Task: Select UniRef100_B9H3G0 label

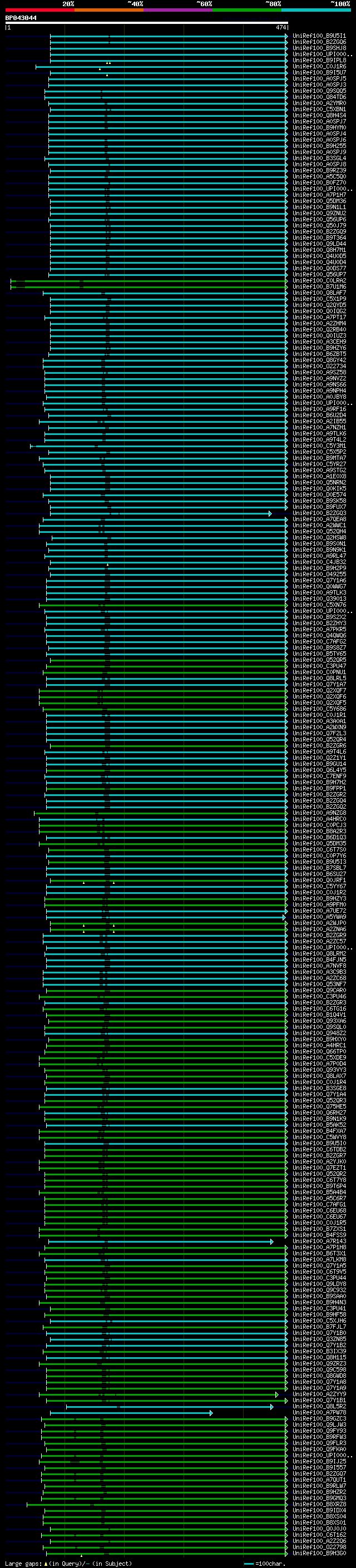Action: point(319,1554)
